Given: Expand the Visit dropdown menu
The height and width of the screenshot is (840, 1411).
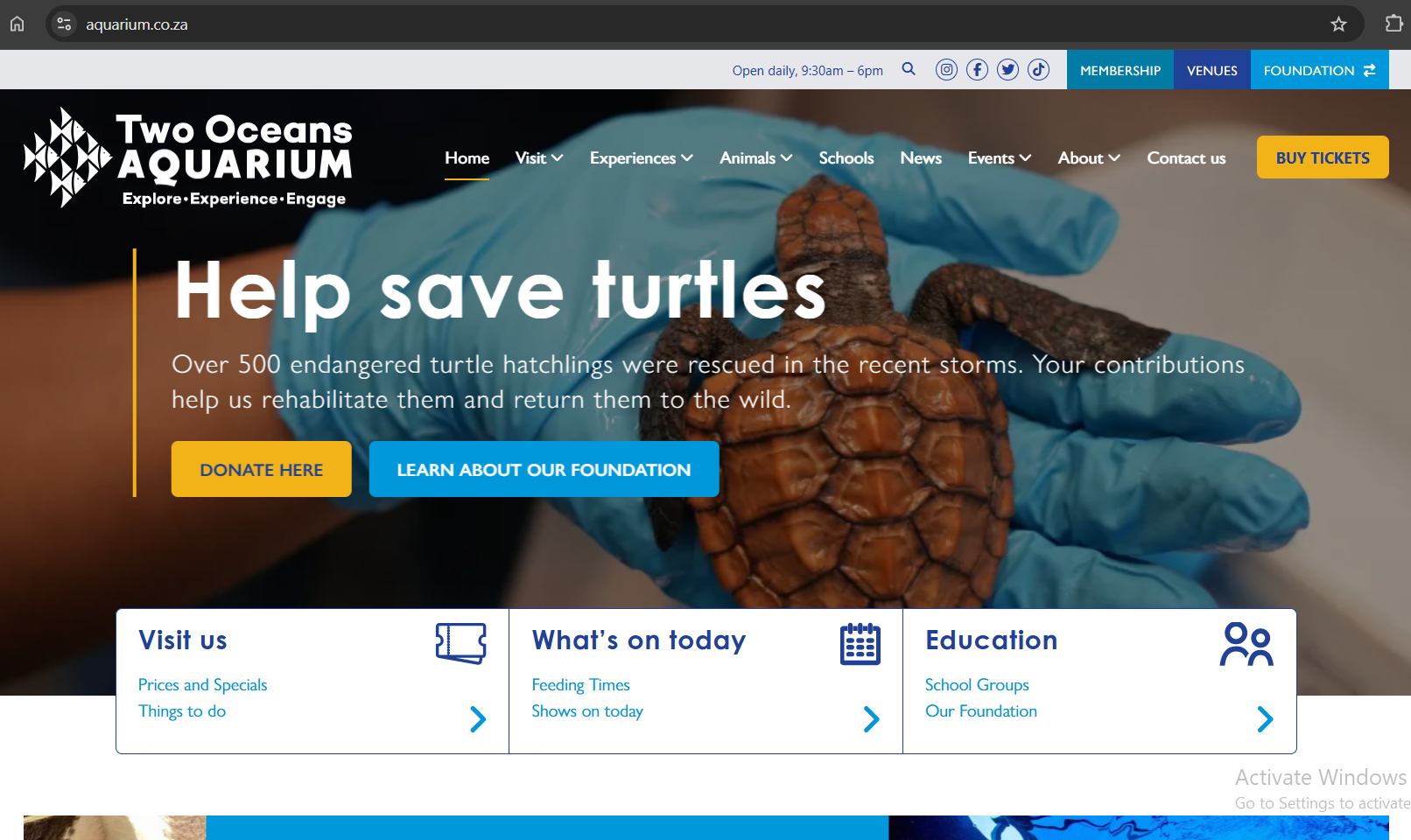Looking at the screenshot, I should (539, 158).
